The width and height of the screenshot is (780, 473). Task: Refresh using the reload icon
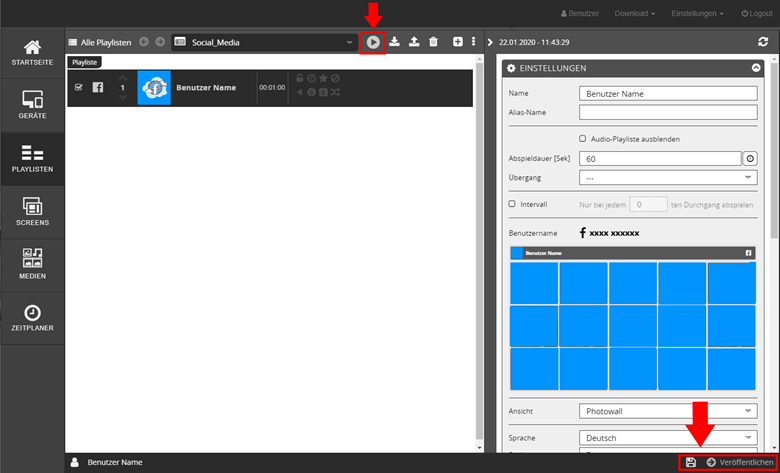pyautogui.click(x=764, y=42)
